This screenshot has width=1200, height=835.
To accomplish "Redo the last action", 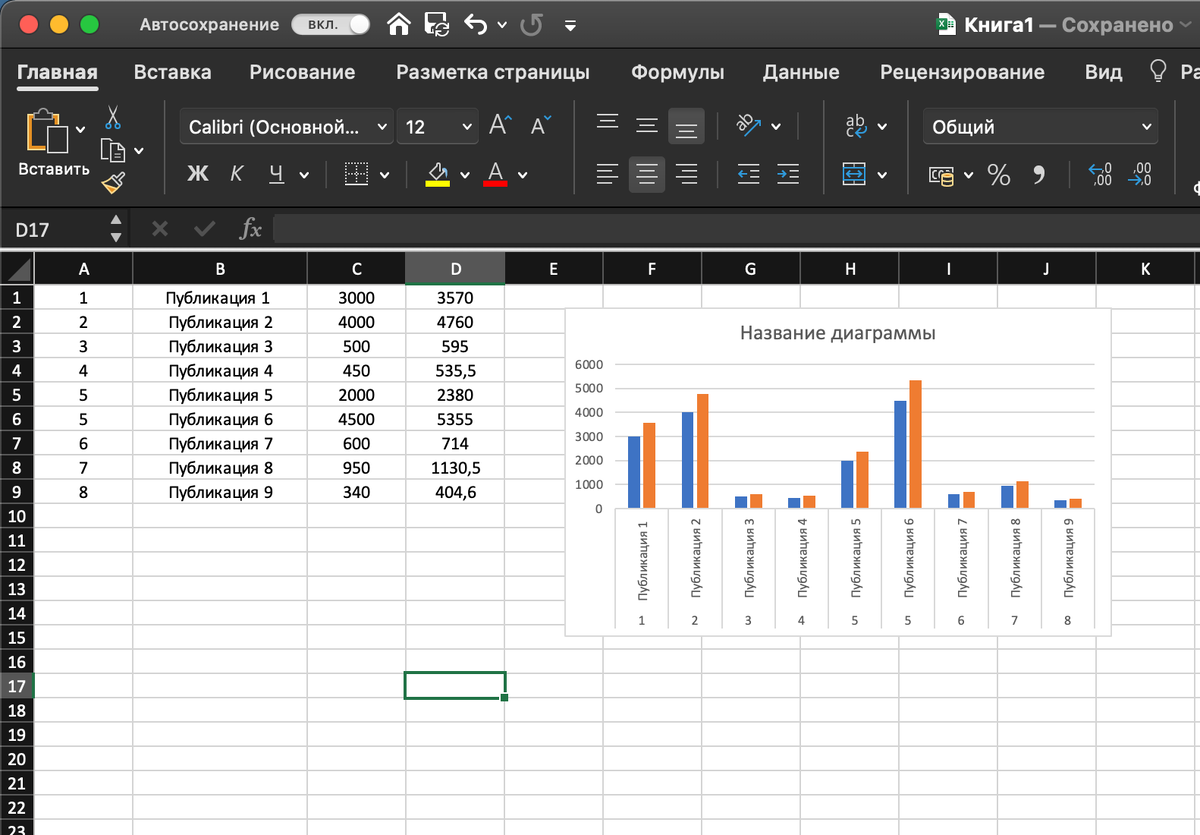I will coord(531,25).
